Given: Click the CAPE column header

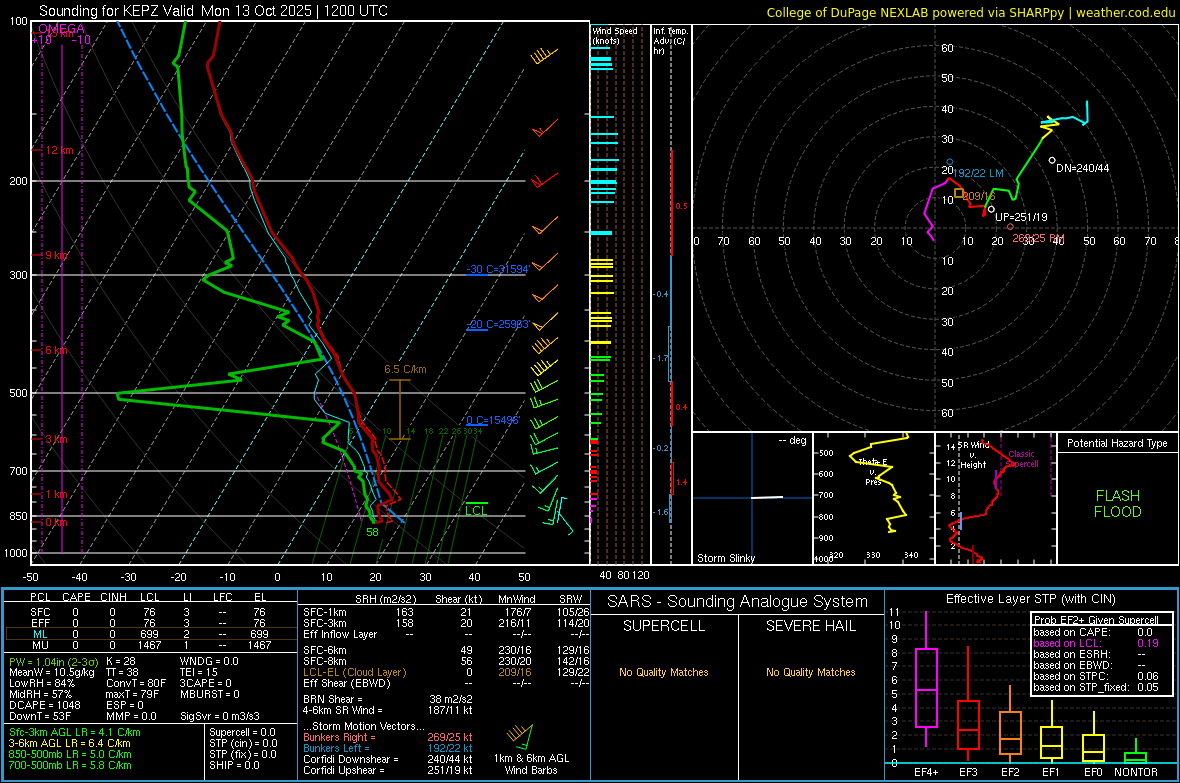Looking at the screenshot, I should pos(76,597).
